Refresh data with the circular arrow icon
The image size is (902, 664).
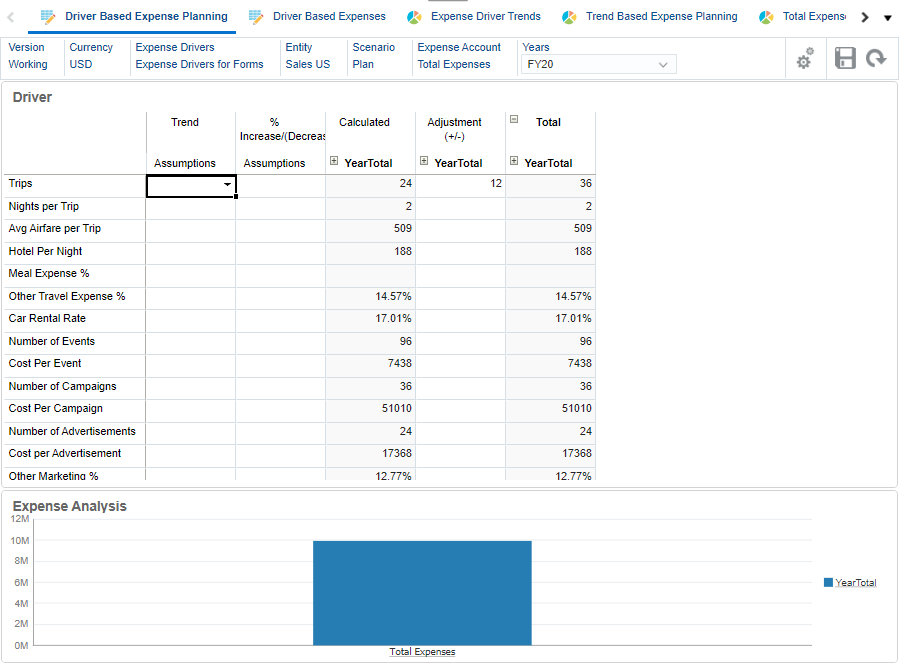pos(876,58)
